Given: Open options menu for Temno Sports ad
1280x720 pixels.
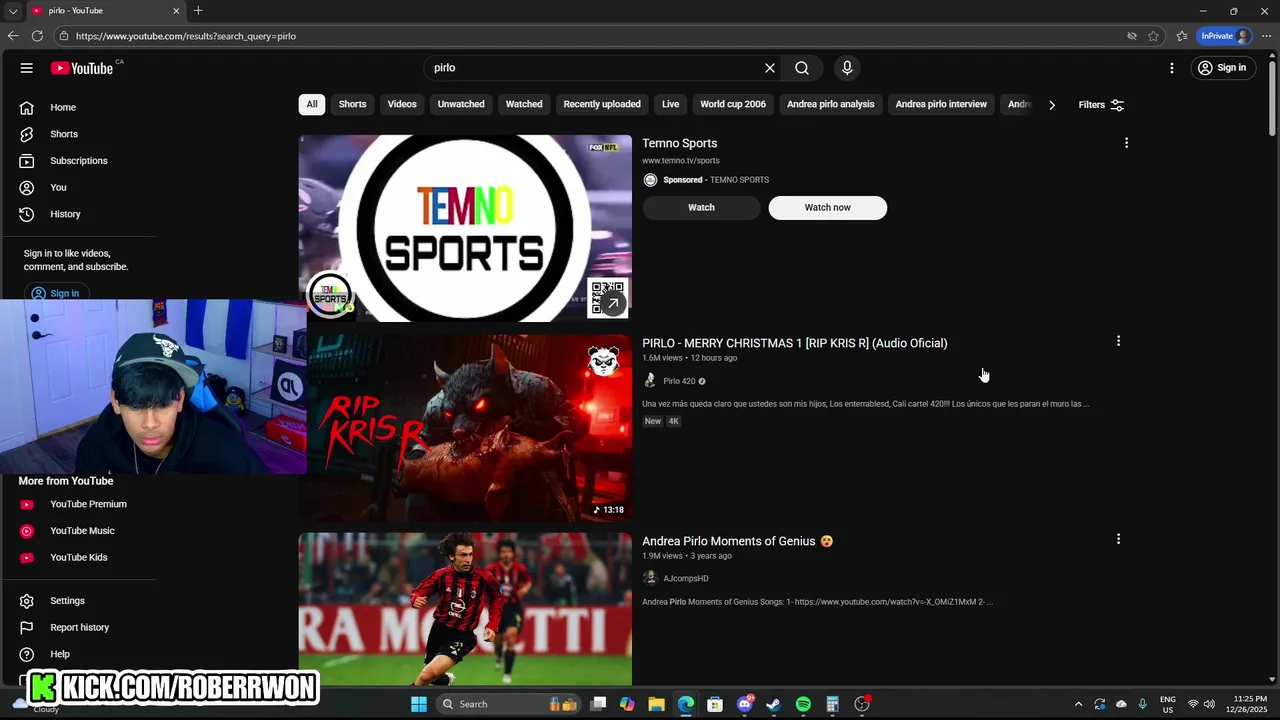Looking at the screenshot, I should tap(1126, 143).
